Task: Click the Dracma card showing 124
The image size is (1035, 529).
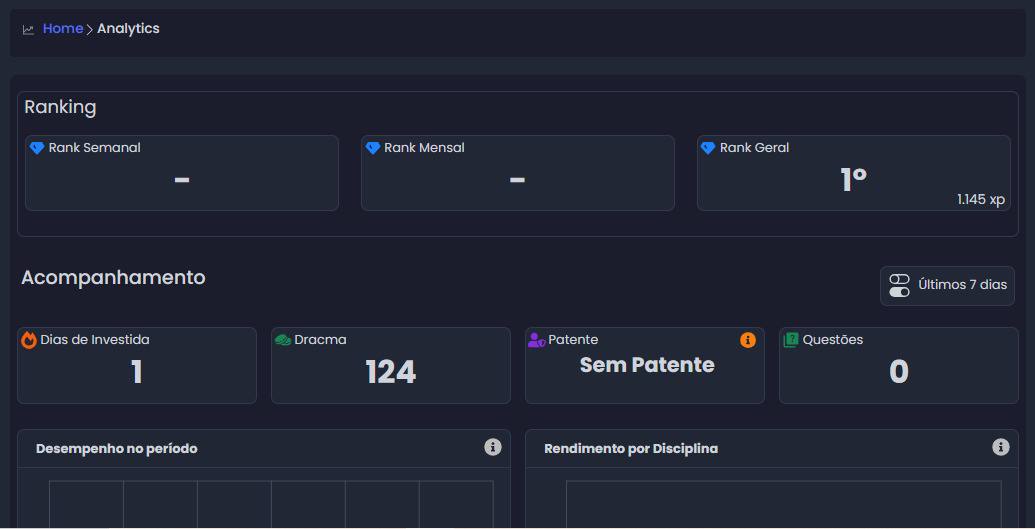Action: 390,366
